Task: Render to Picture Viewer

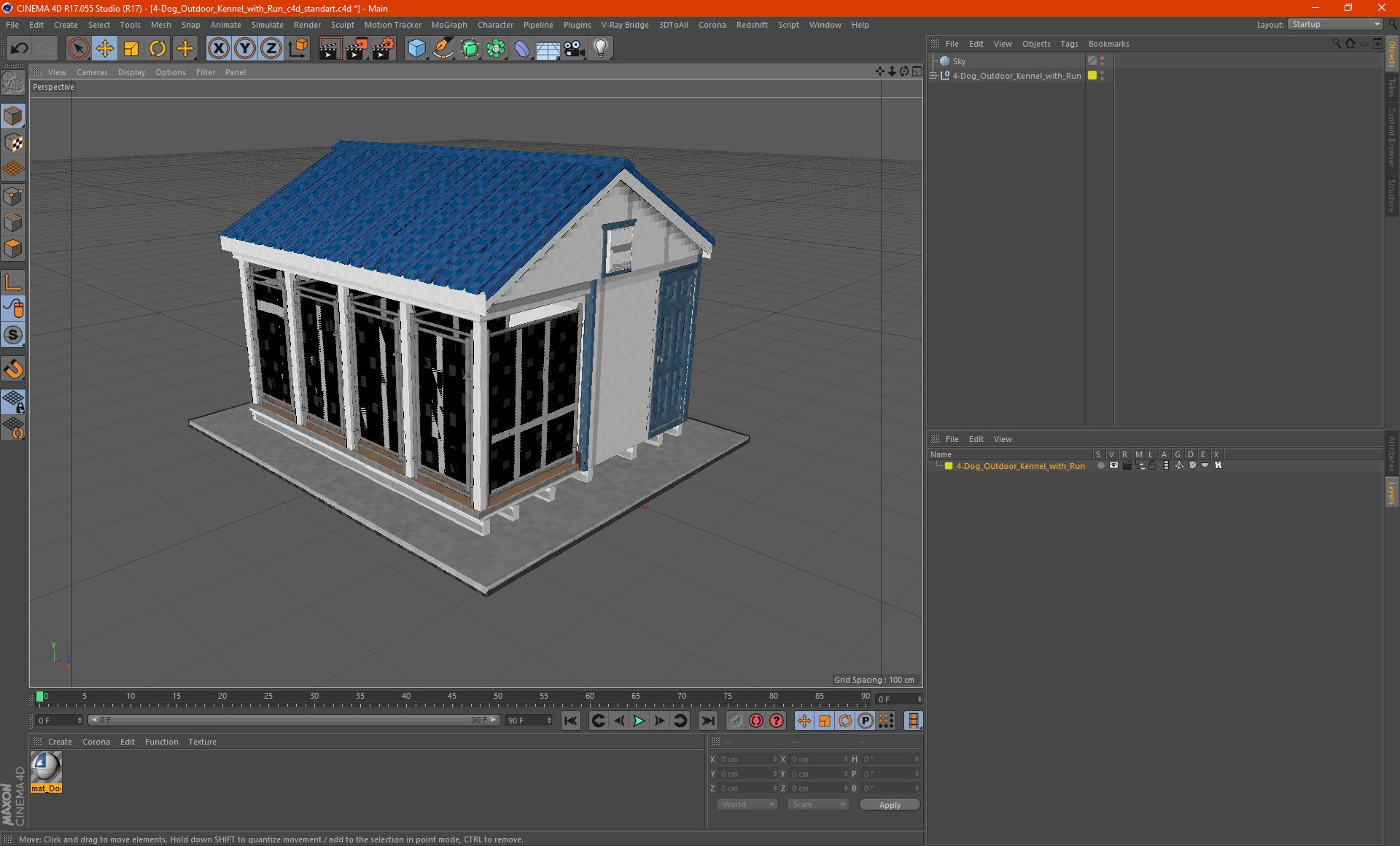Action: [357, 49]
